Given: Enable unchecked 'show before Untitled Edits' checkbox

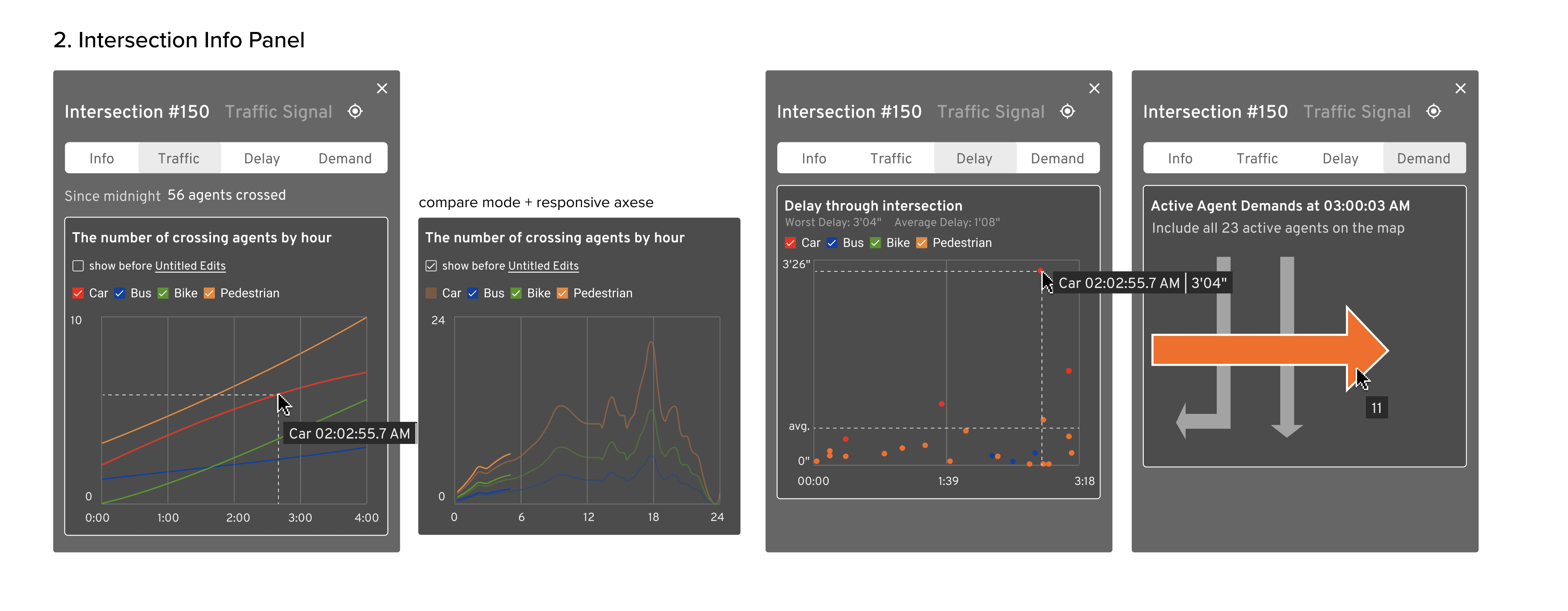Looking at the screenshot, I should tap(78, 266).
